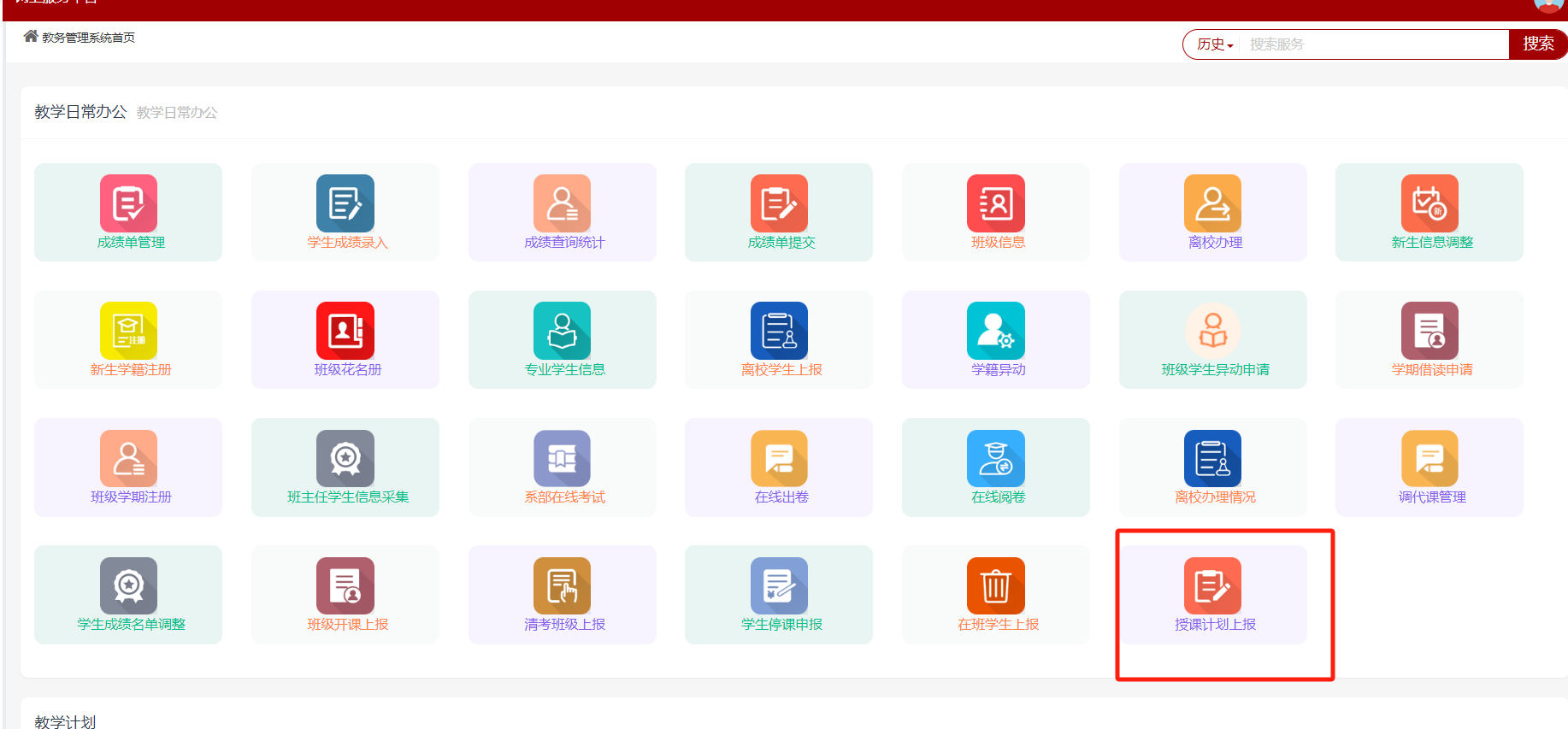1568x729 pixels.
Task: Open 在班学生上报 trash icon
Action: (x=996, y=585)
